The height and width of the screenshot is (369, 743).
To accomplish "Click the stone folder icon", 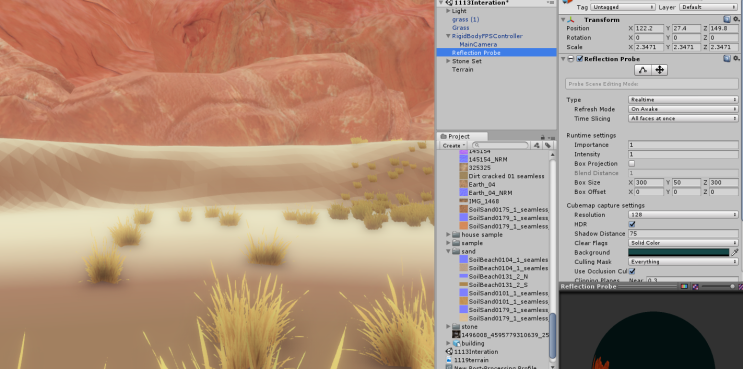I will click(x=456, y=327).
